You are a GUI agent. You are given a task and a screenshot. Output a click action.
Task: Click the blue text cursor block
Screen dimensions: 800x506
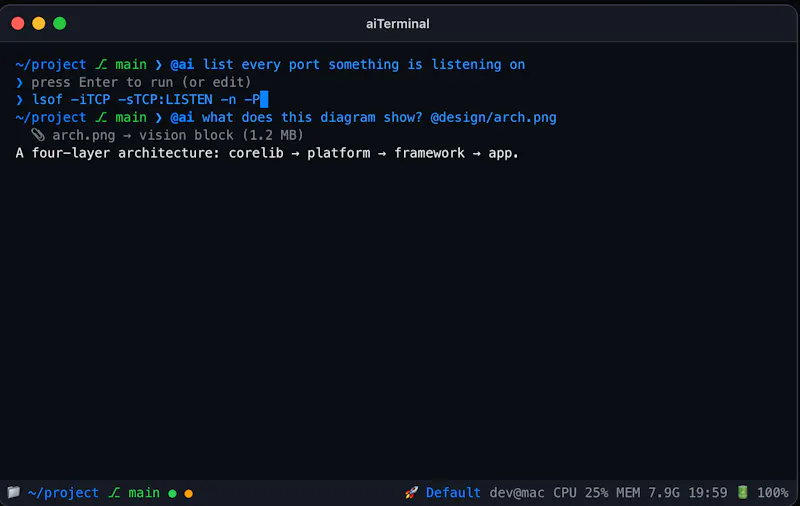pyautogui.click(x=264, y=99)
